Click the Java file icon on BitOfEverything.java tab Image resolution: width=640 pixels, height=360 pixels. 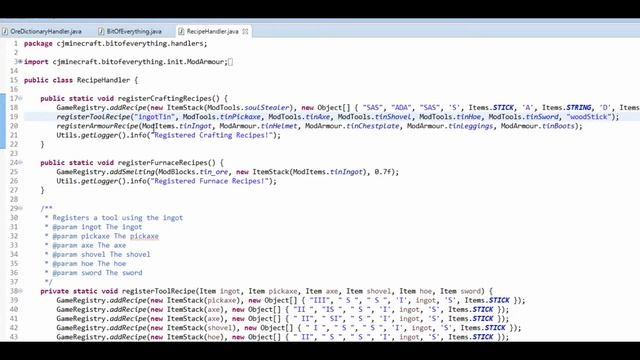tap(101, 31)
